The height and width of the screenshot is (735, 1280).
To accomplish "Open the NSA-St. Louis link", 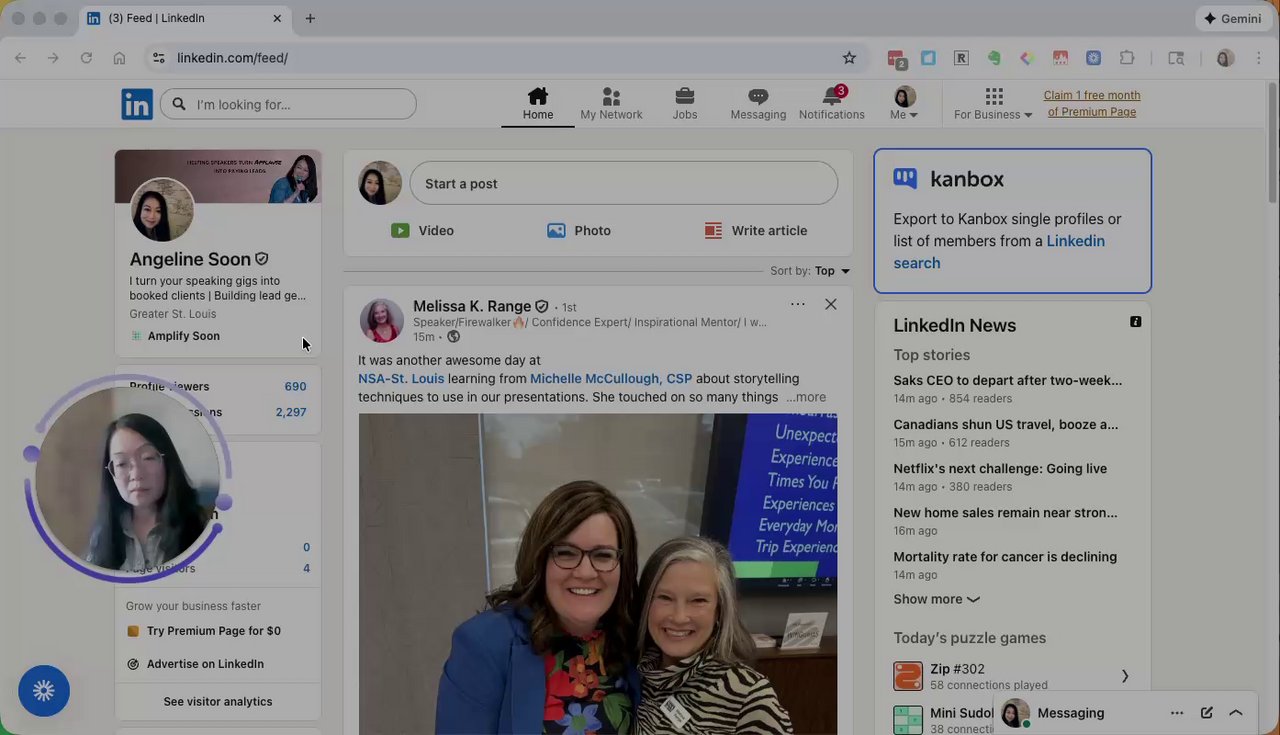I will point(401,379).
